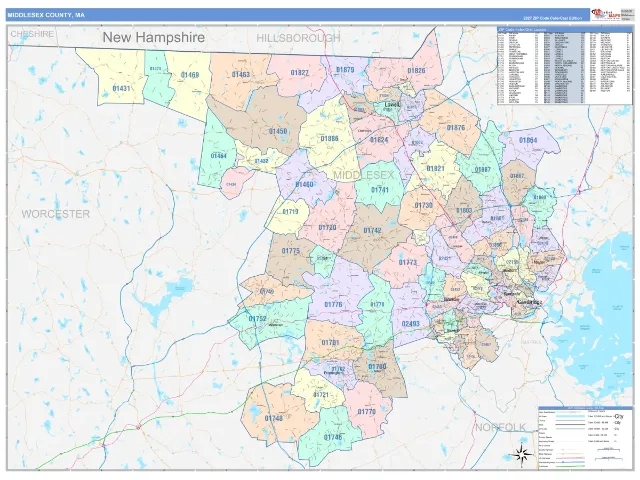Select the 01746 ZIP label
This screenshot has width=640, height=480.
point(333,438)
